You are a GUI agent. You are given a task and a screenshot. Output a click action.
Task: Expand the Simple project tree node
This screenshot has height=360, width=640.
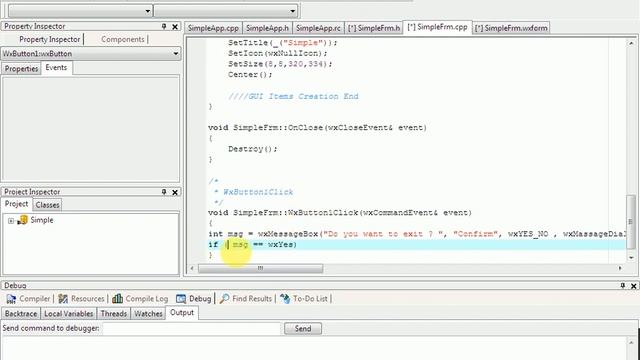[x=11, y=221]
